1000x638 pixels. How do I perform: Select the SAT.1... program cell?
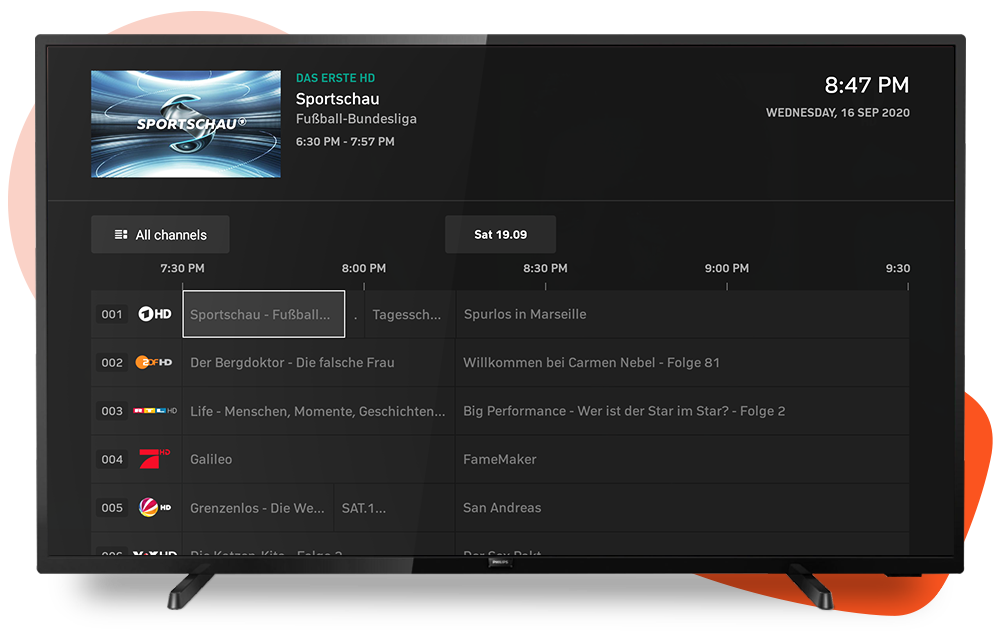tap(395, 508)
